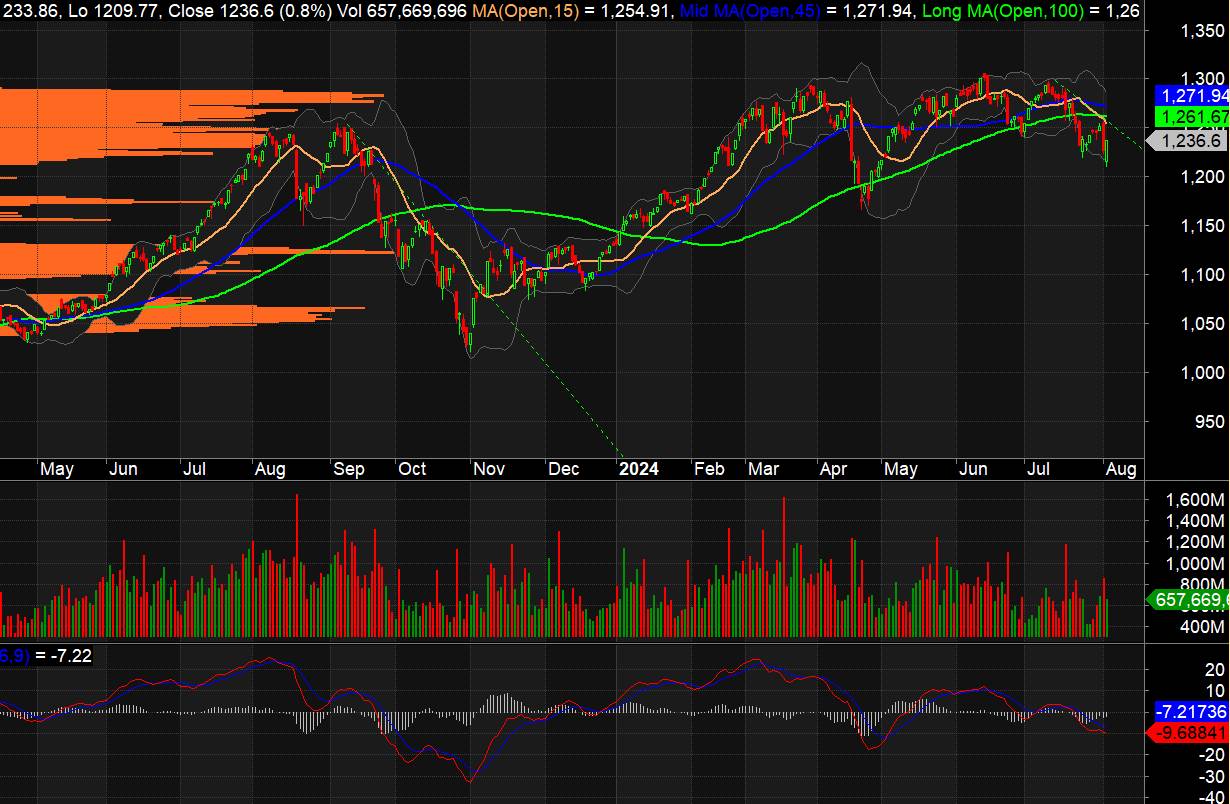This screenshot has width=1230, height=804.
Task: Click the 20 label on MACD axis
Action: [x=1215, y=669]
